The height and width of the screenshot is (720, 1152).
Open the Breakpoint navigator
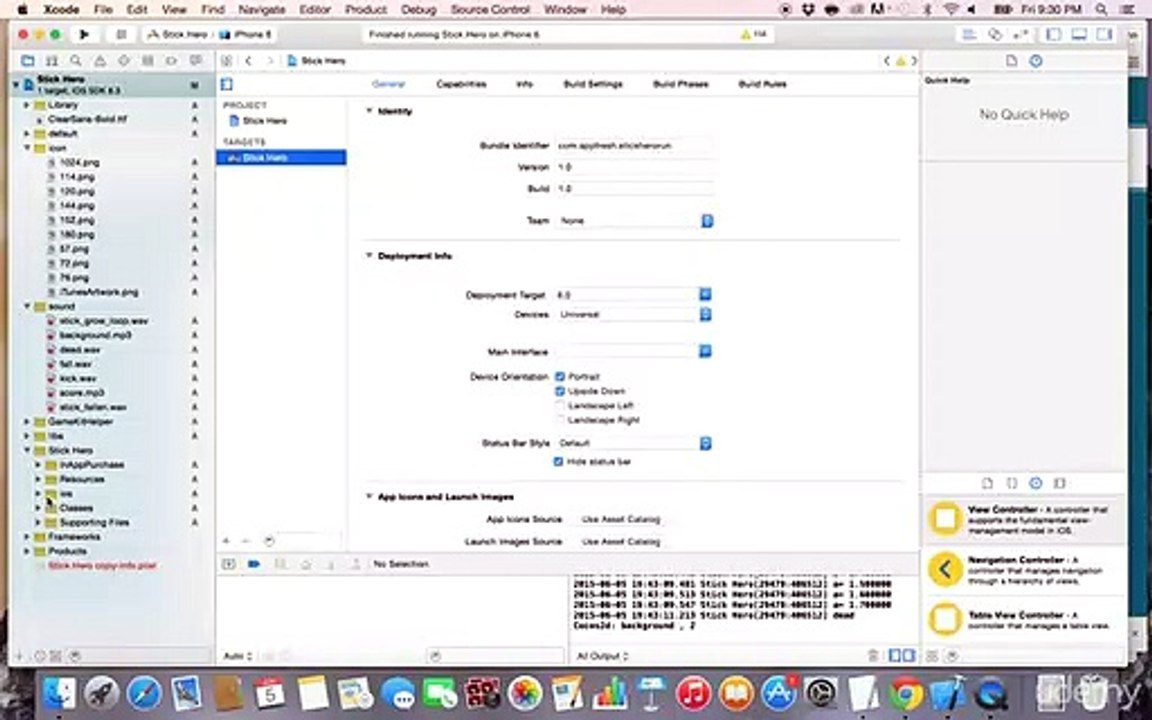tap(171, 61)
